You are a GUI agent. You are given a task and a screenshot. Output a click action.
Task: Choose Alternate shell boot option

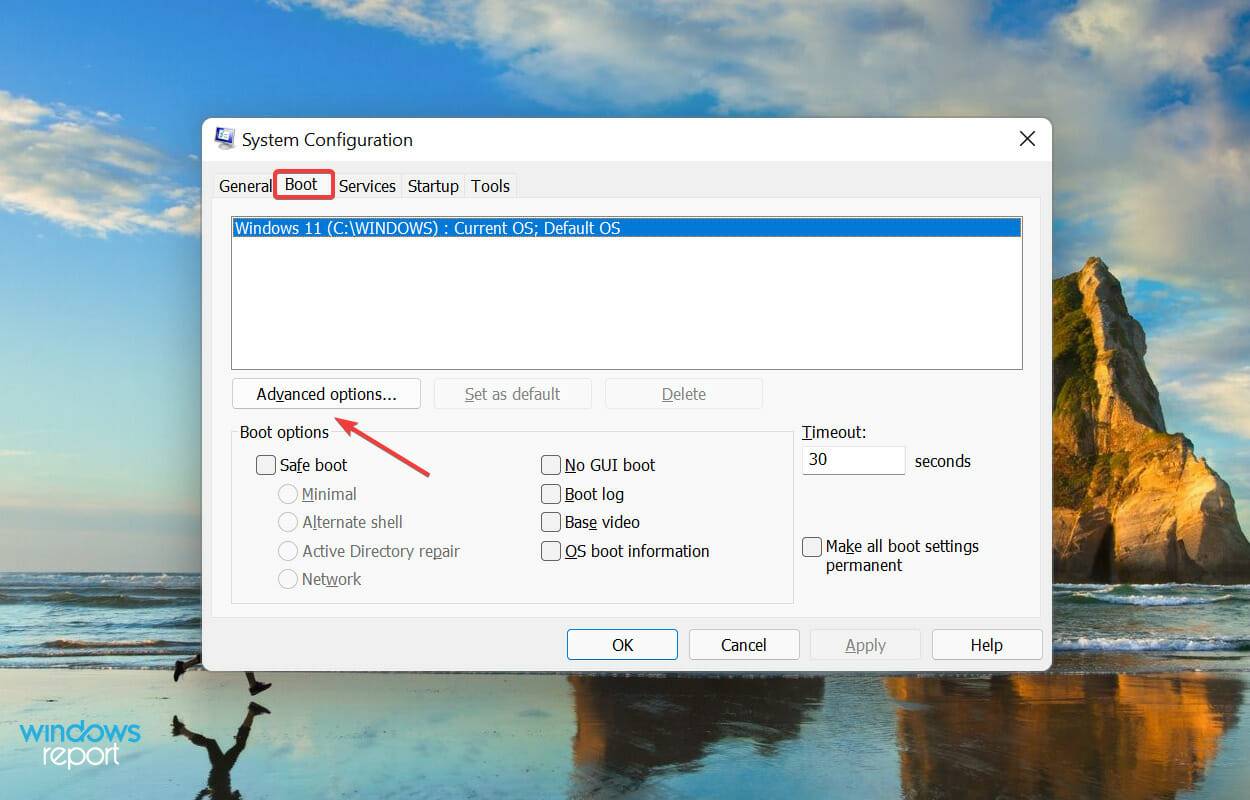tap(288, 521)
